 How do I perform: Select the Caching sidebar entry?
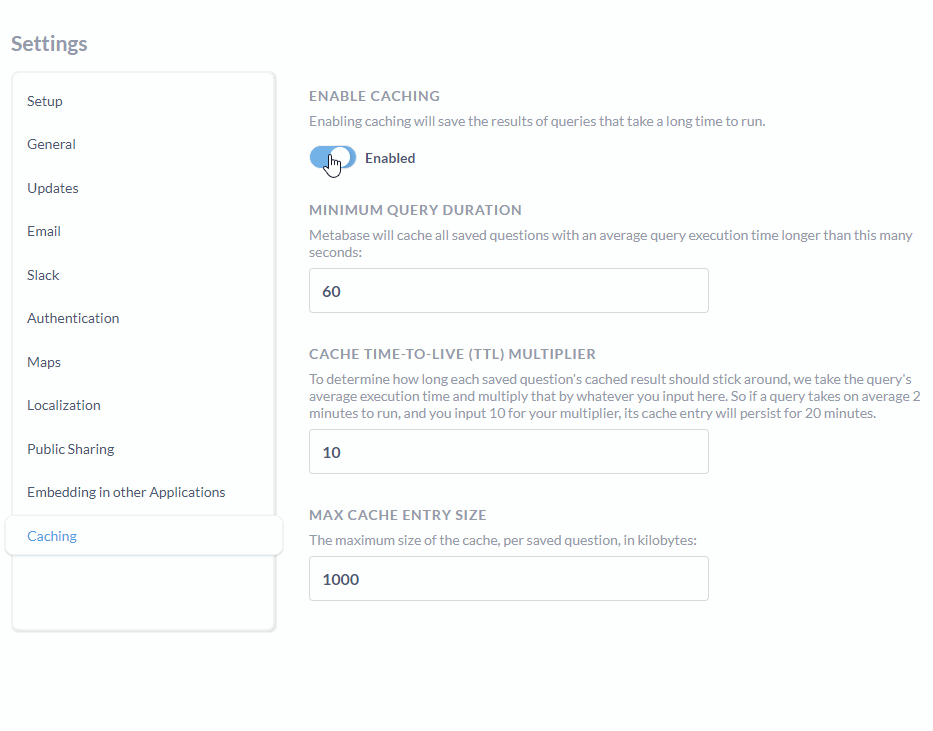click(x=51, y=536)
